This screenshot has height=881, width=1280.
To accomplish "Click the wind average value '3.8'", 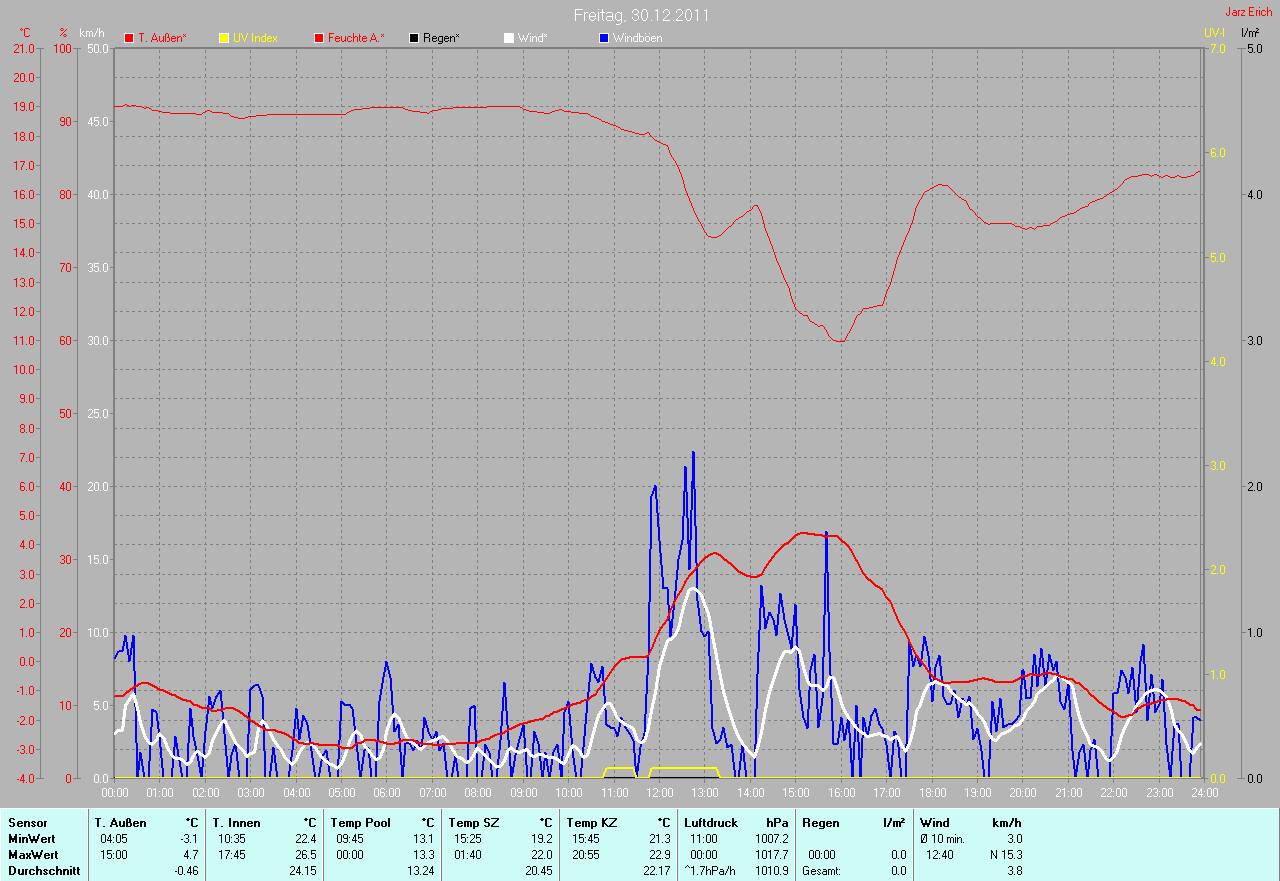I will click(x=1014, y=871).
